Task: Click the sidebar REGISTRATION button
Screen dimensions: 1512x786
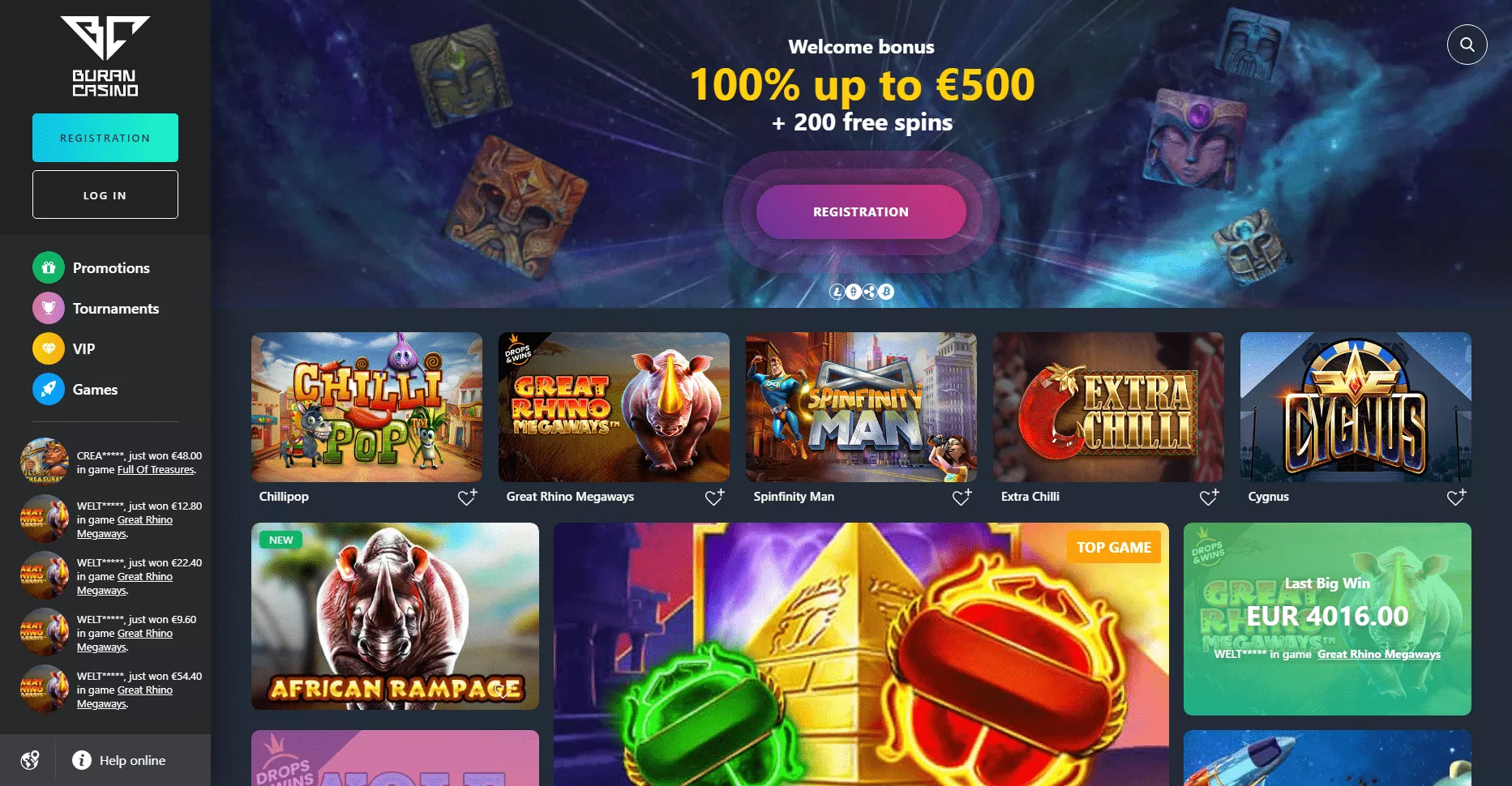Action: pos(105,138)
